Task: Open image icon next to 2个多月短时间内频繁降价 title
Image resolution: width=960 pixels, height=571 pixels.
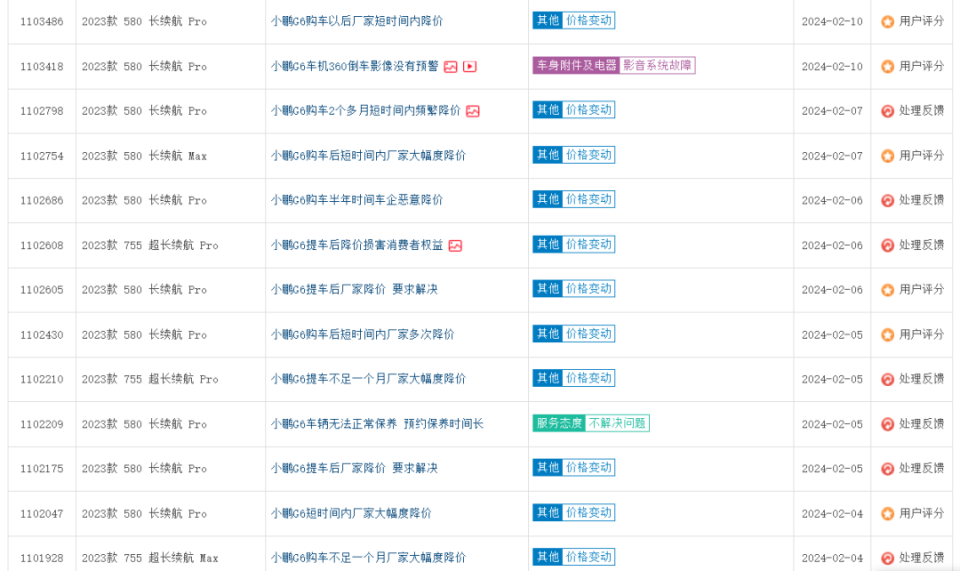Action: 473,111
